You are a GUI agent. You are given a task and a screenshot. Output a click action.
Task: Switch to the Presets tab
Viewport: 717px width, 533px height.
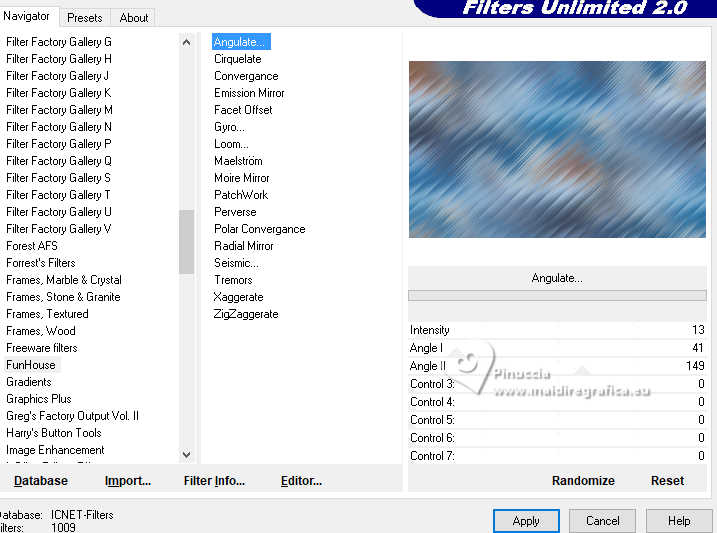click(85, 18)
